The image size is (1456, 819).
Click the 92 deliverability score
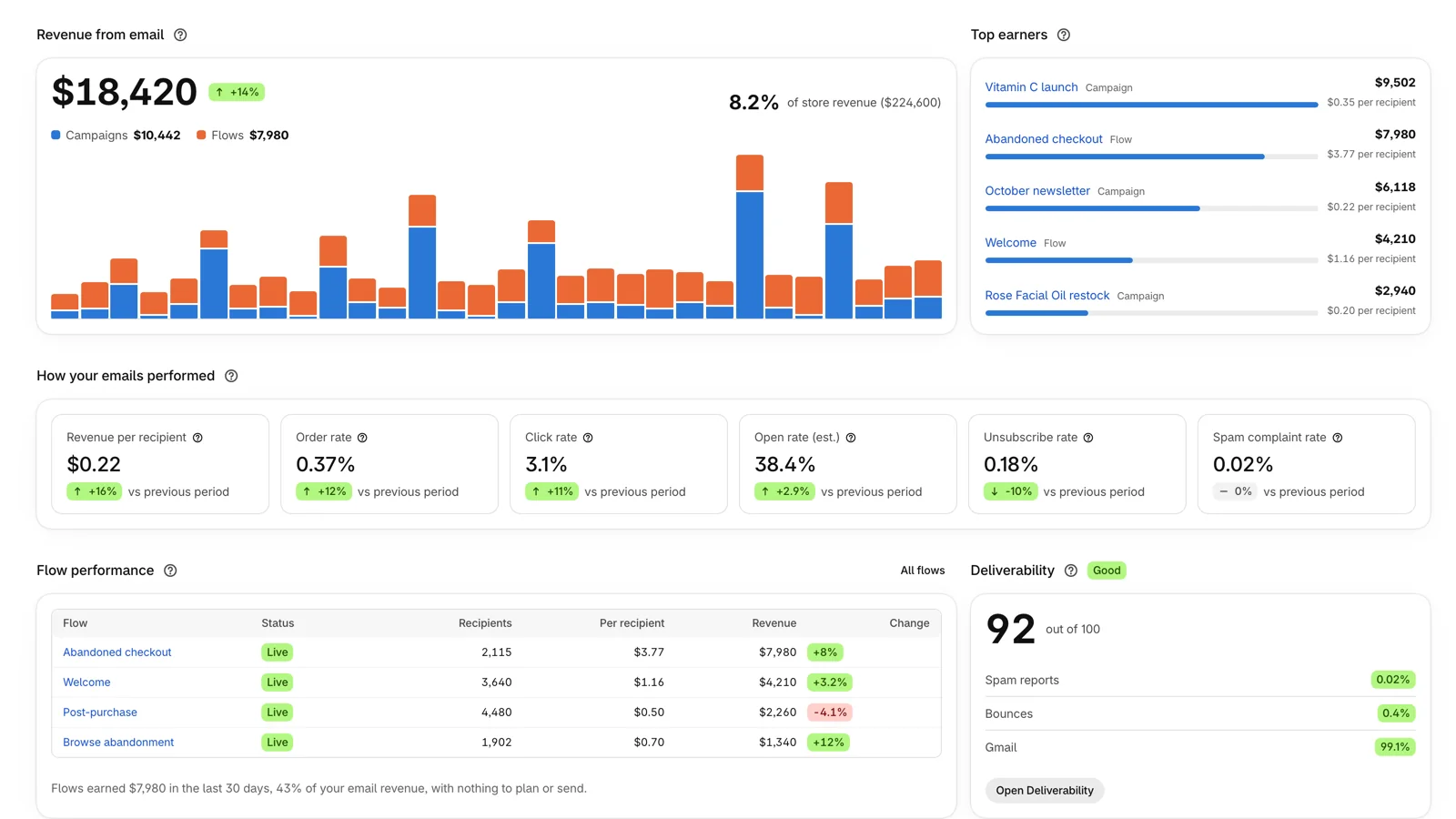pos(1010,629)
